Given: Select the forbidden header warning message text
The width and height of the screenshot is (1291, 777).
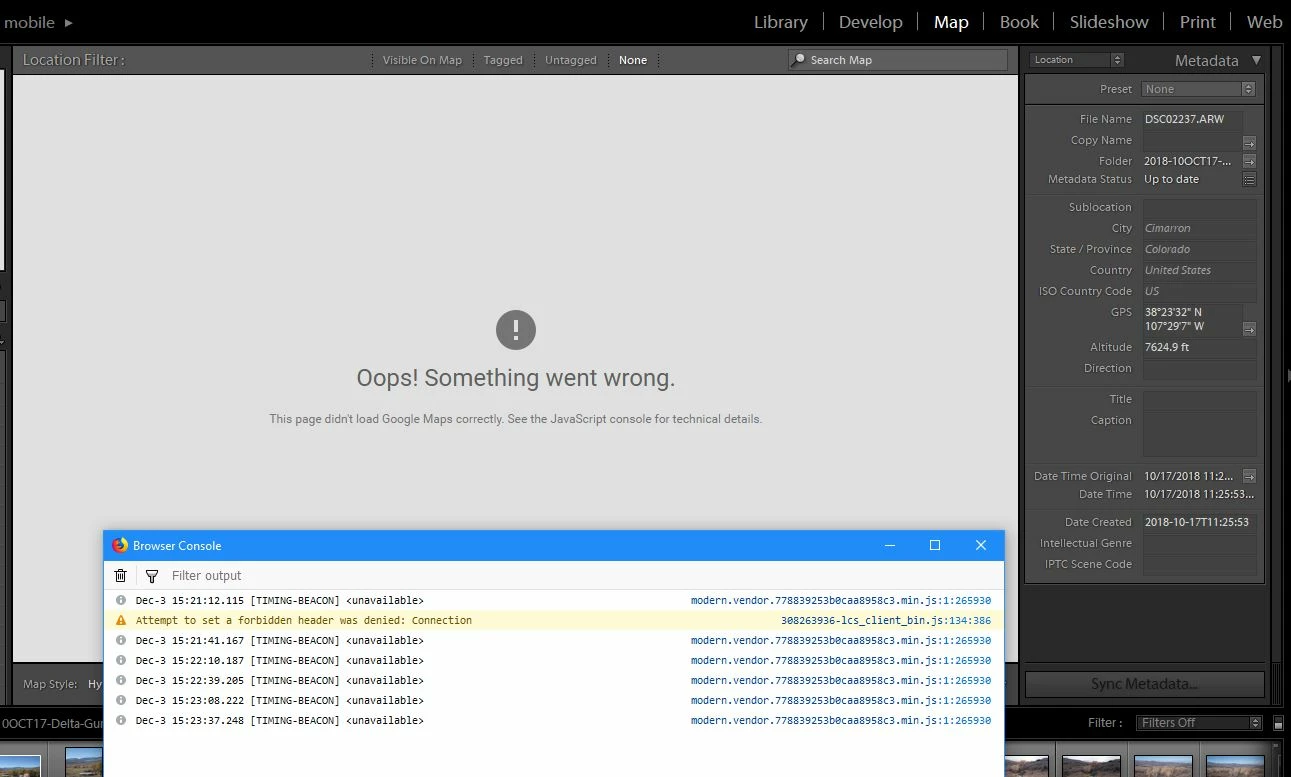Looking at the screenshot, I should point(304,621).
